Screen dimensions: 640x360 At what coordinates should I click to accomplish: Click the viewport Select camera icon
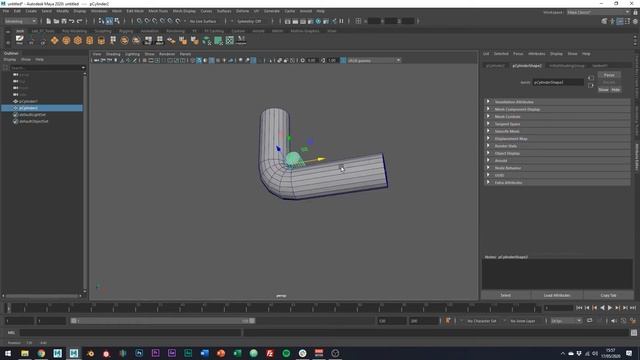(x=96, y=60)
